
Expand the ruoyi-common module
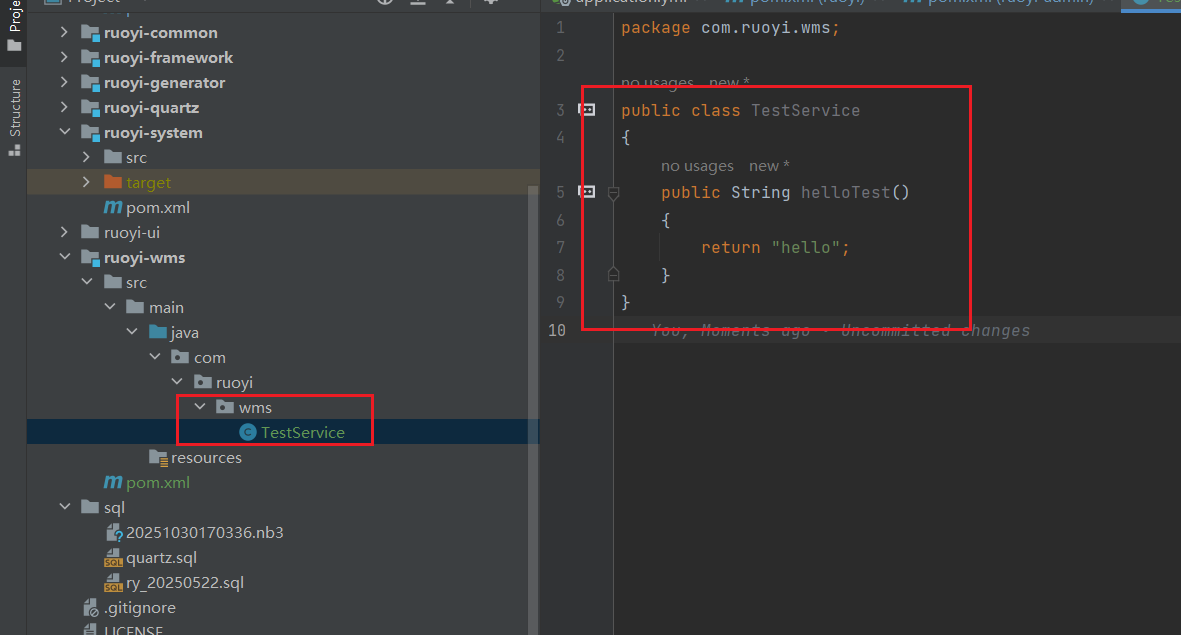click(64, 32)
